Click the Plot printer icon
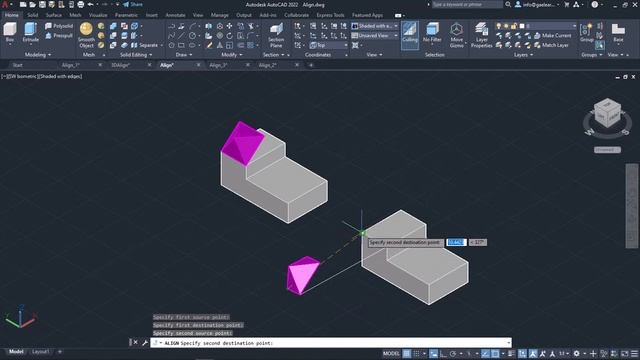Image resolution: width=640 pixels, height=360 pixels. (80, 4)
